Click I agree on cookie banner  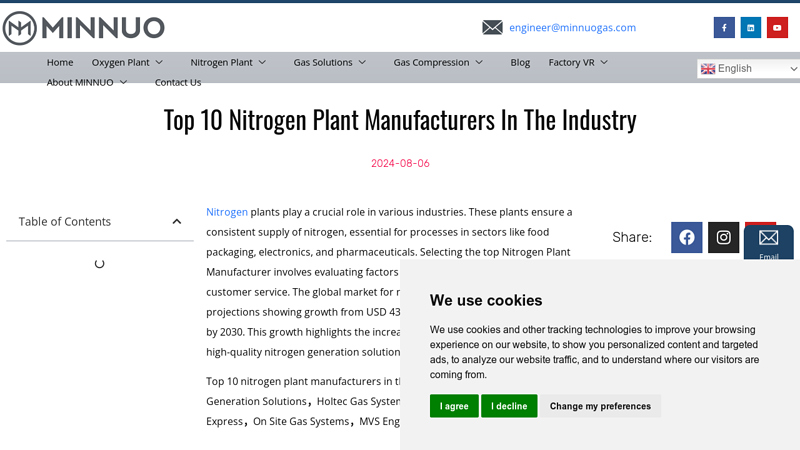click(454, 406)
